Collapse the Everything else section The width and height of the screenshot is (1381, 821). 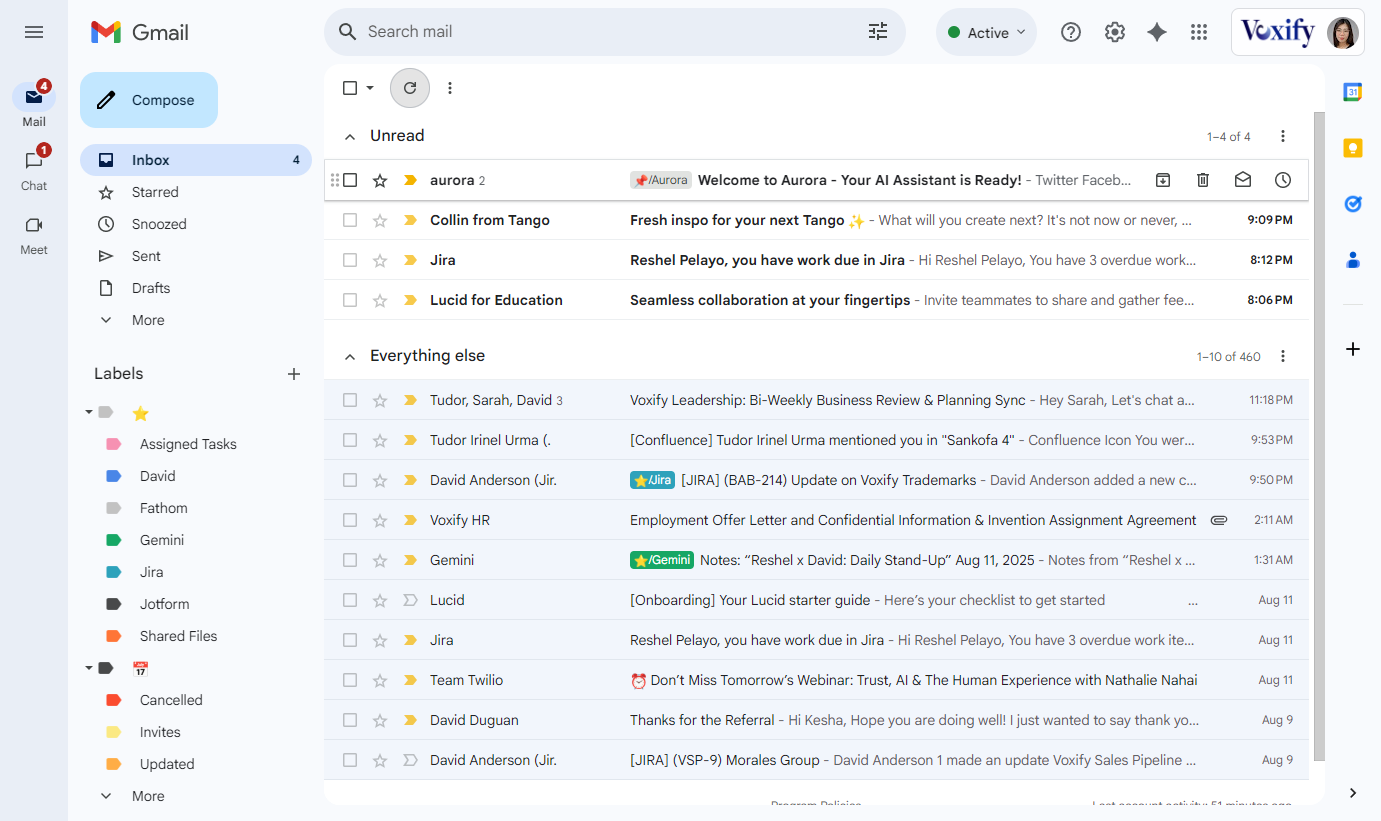click(350, 356)
